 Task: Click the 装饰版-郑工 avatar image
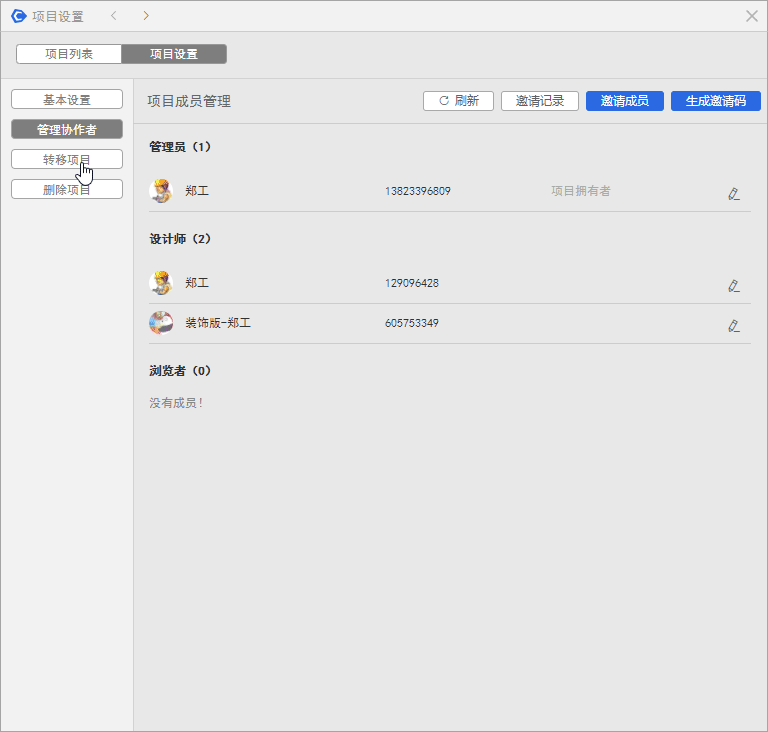(161, 323)
